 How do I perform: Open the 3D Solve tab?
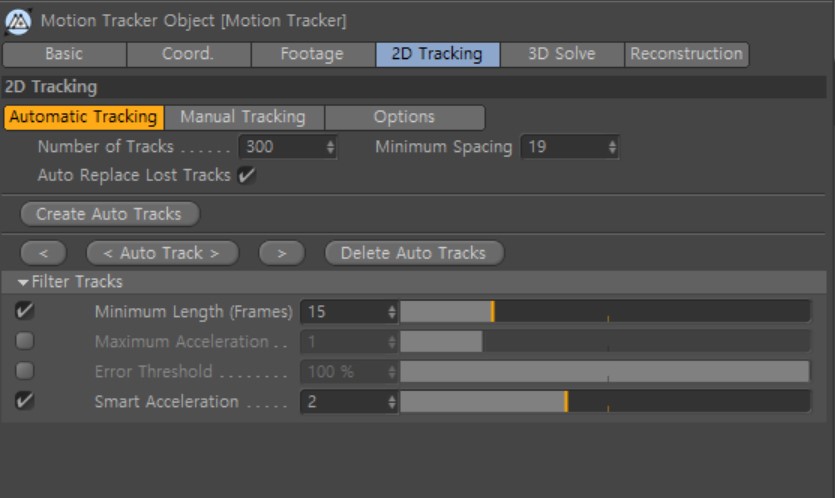[562, 54]
